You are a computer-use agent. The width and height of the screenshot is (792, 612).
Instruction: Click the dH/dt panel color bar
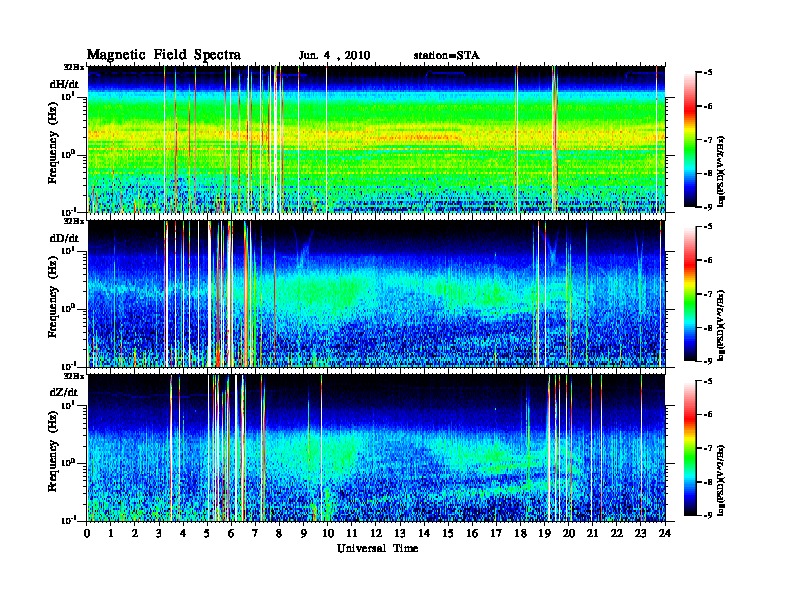pos(690,139)
